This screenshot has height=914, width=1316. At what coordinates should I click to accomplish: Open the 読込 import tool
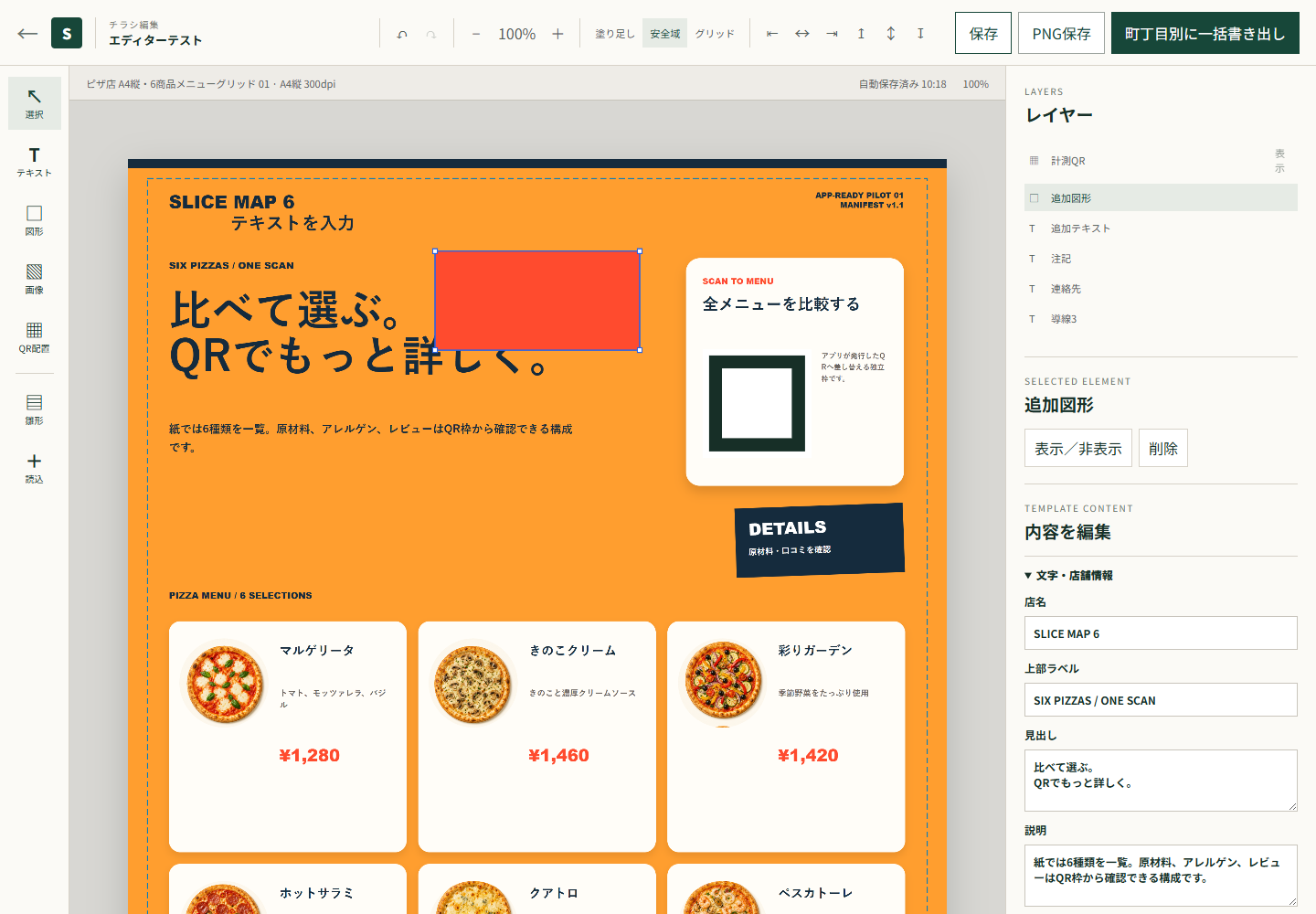tap(35, 468)
